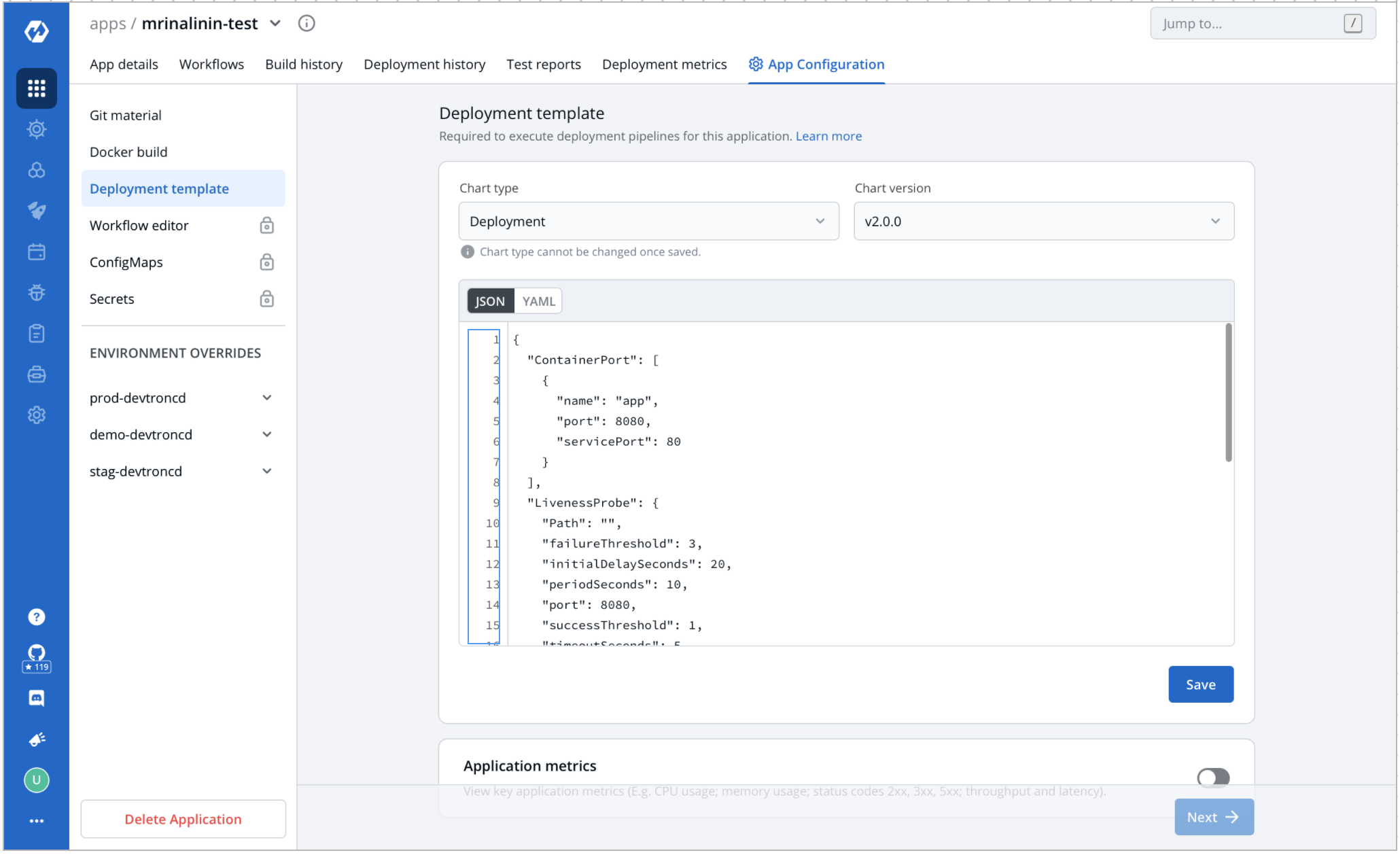Click the Devtron logo icon
This screenshot has height=855, width=1400.
(36, 31)
